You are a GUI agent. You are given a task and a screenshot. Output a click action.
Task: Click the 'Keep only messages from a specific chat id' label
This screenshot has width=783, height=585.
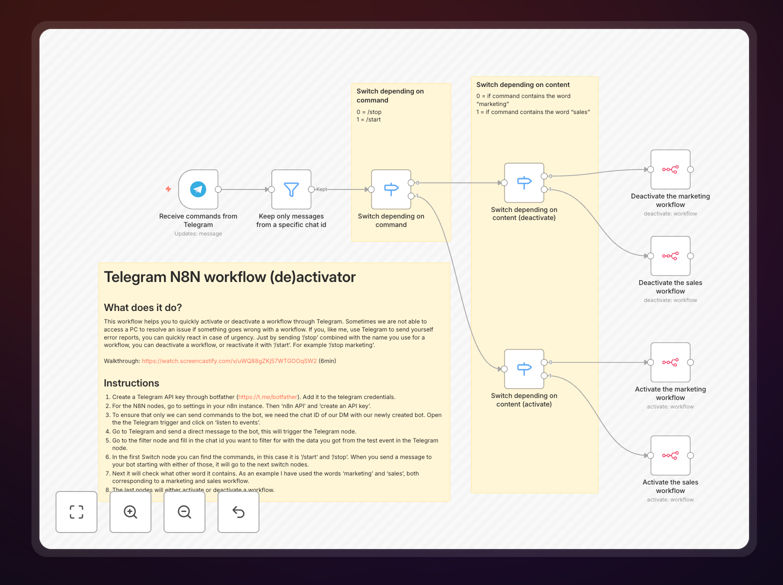click(291, 220)
